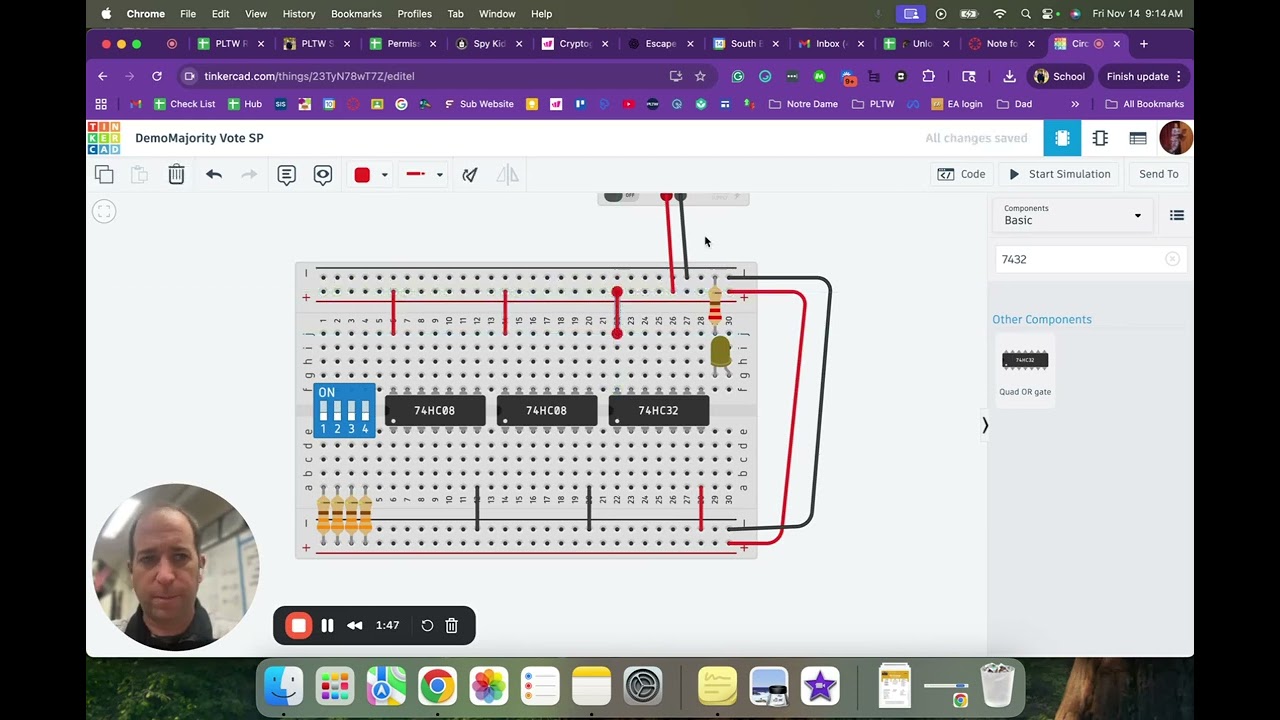This screenshot has width=1280, height=720.
Task: Open System Settings in the Dock
Action: tap(643, 687)
